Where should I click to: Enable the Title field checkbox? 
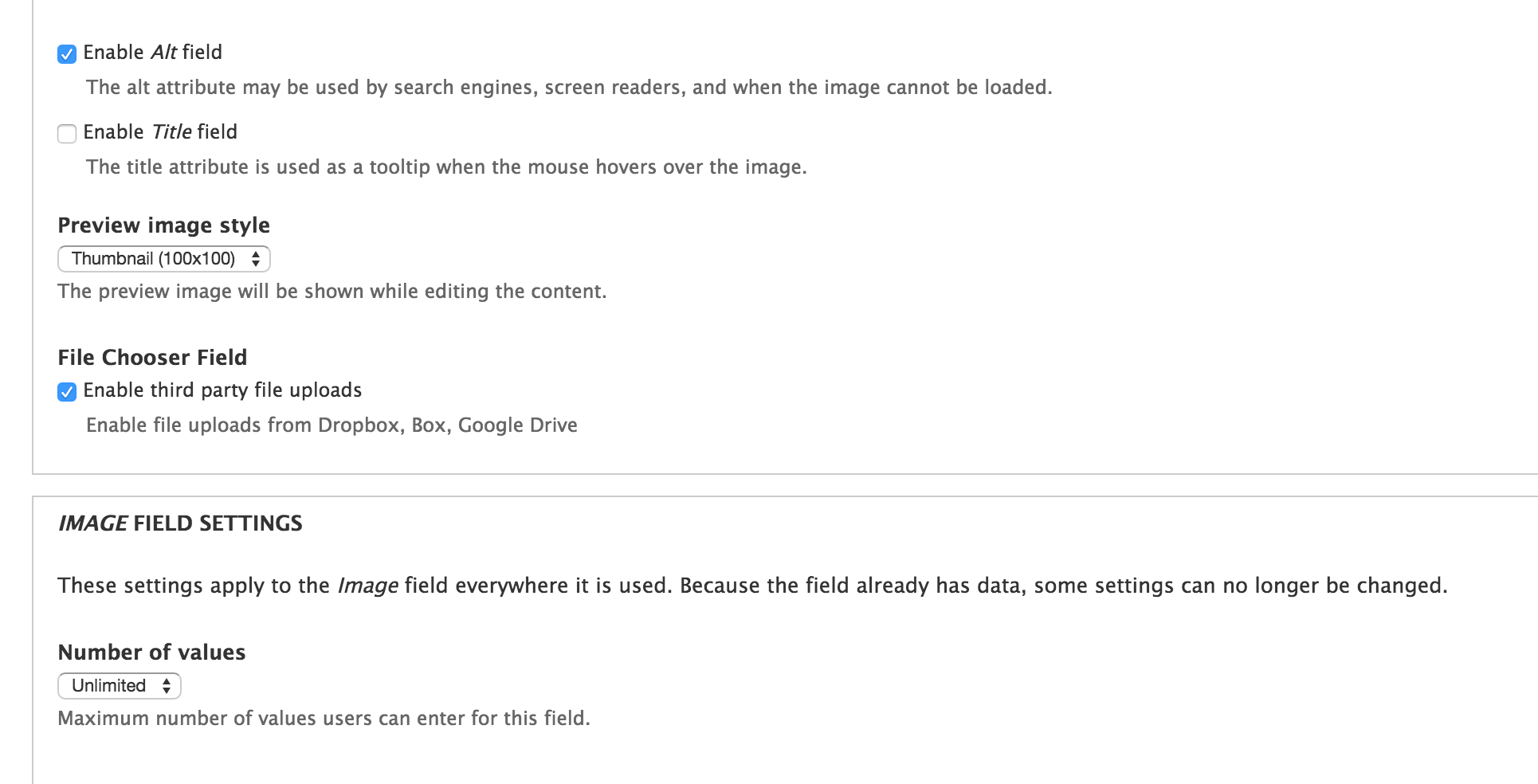(x=66, y=133)
